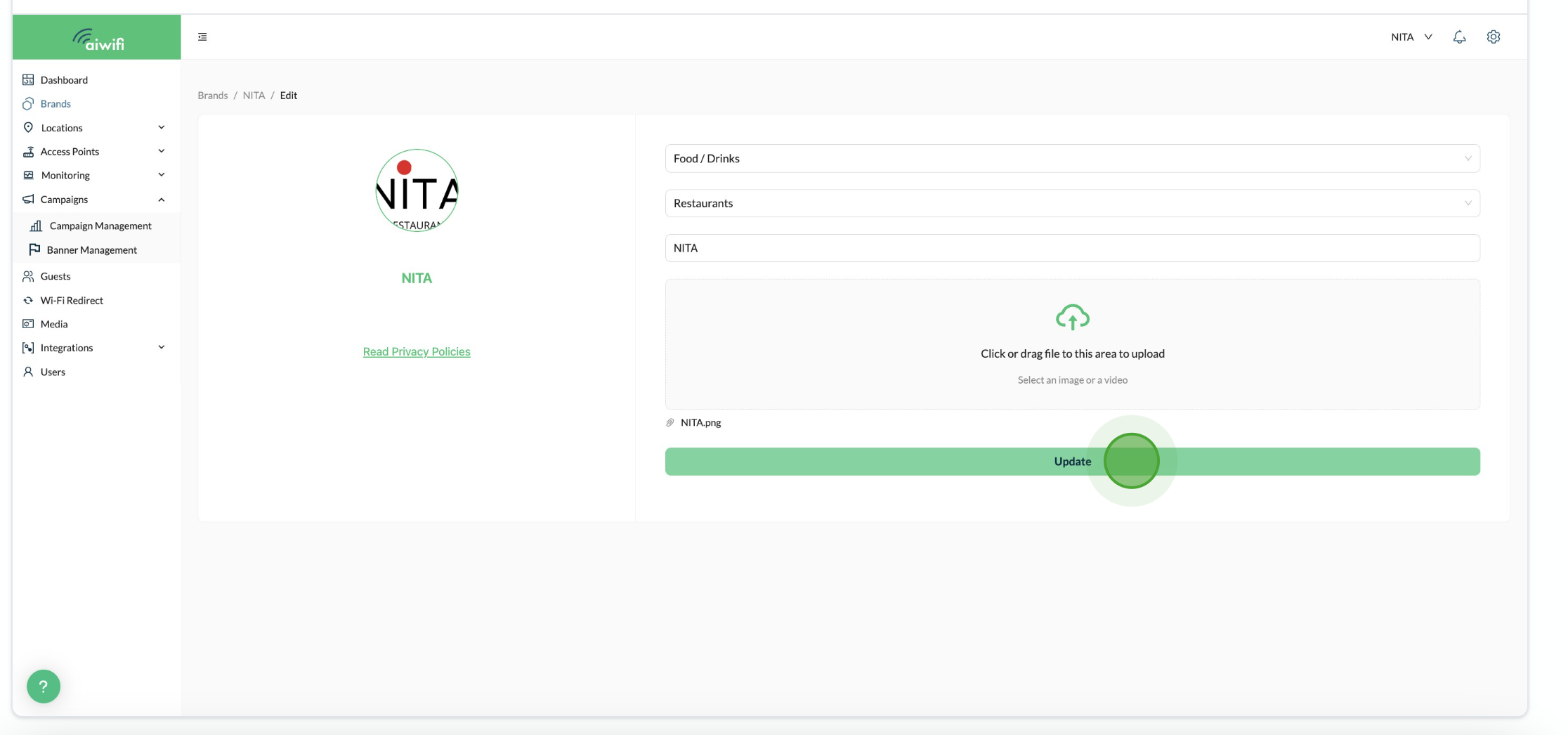Screen dimensions: 1568x735
Task: Click the 'Select an image or a video' hint
Action: (1072, 379)
